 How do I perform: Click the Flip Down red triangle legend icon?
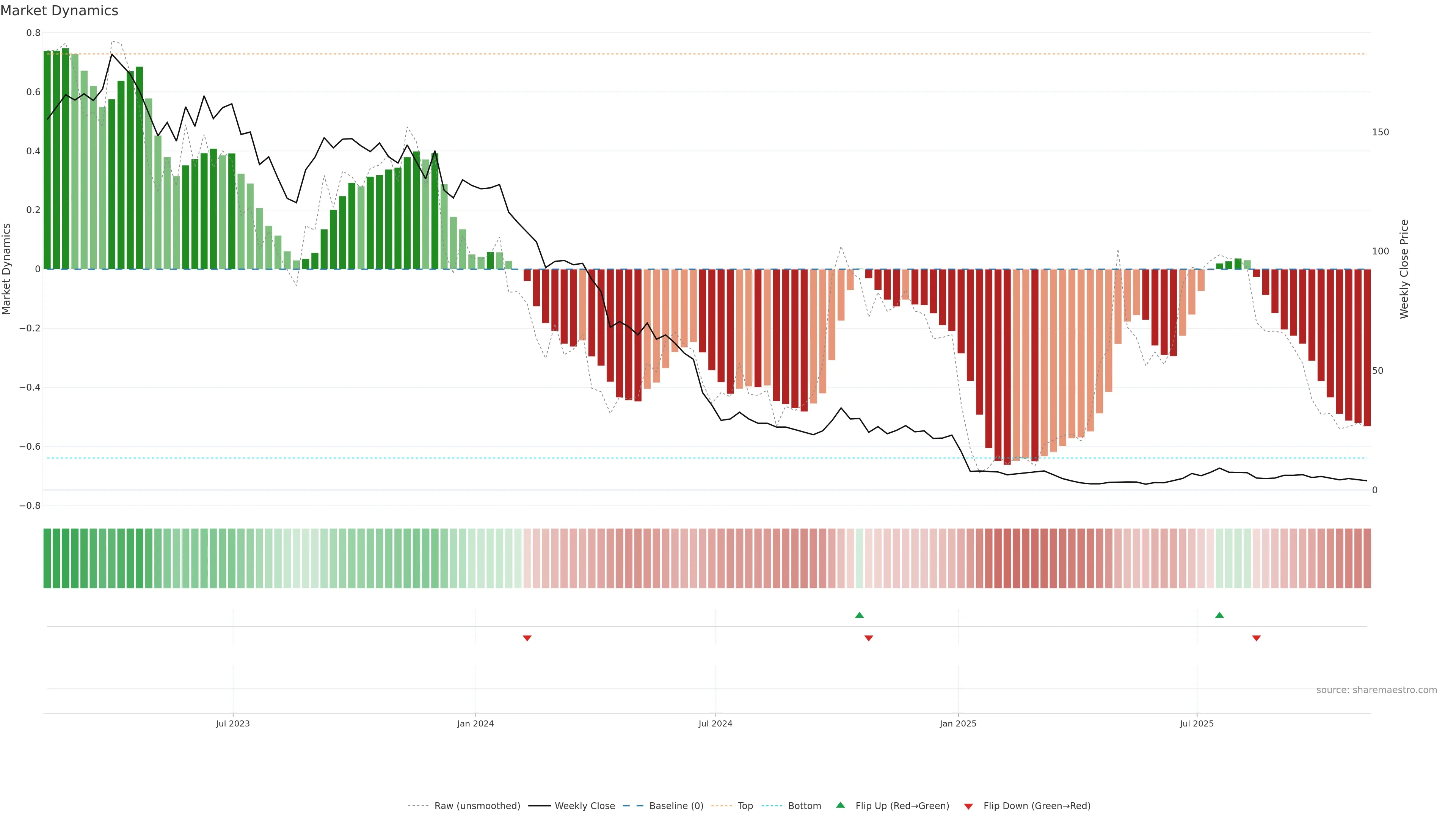(968, 806)
